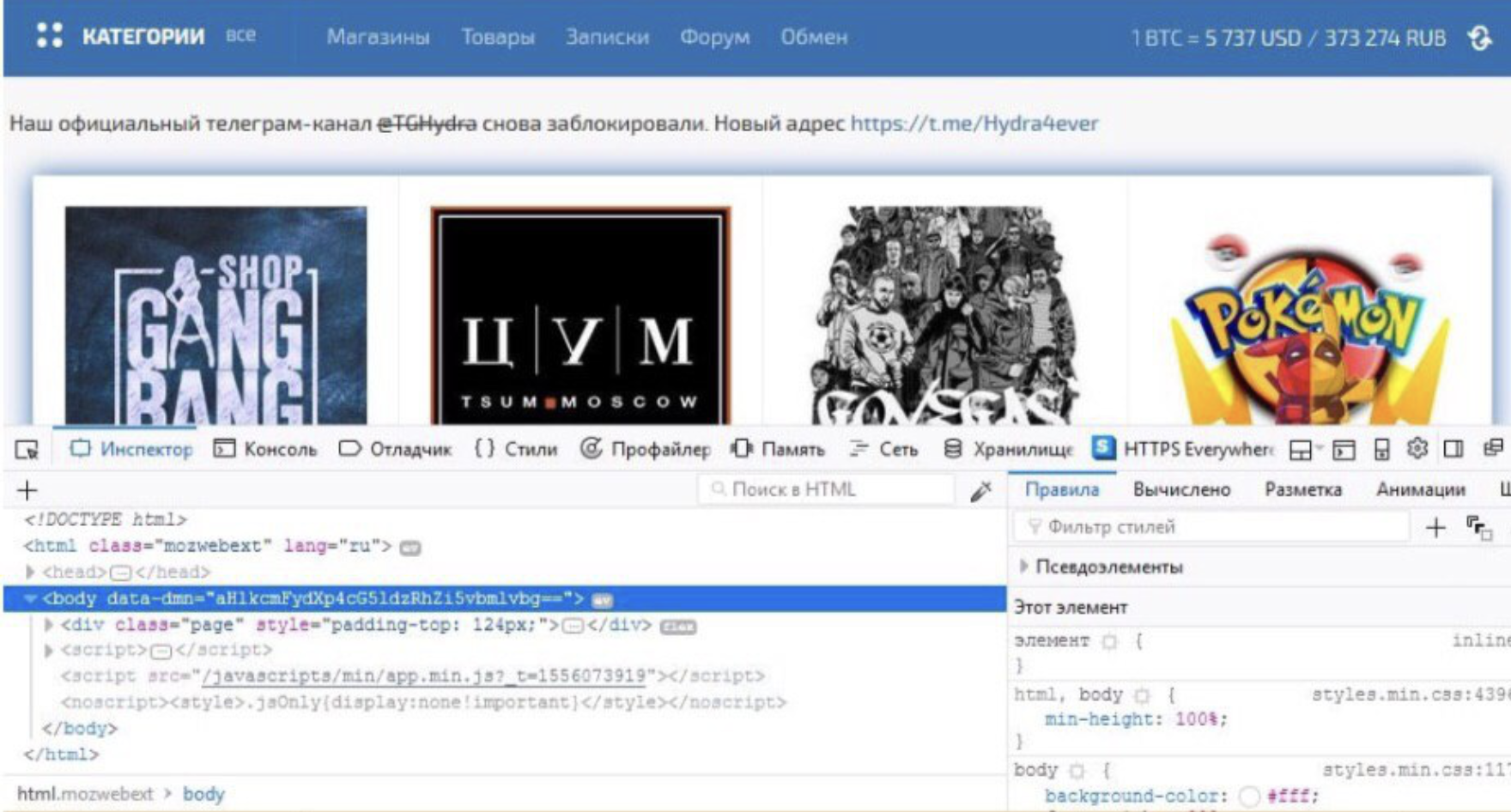Image resolution: width=1511 pixels, height=812 pixels.
Task: Click html.mozwebext breadcrumb
Action: [x=85, y=794]
